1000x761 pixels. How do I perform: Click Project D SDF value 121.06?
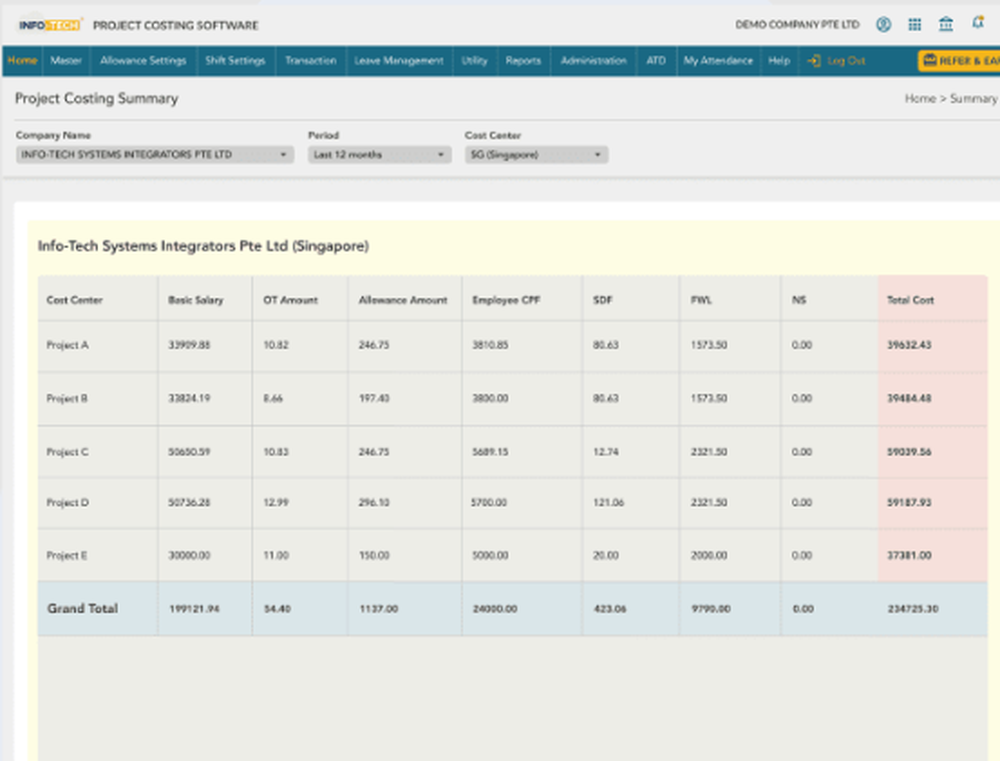(x=608, y=503)
